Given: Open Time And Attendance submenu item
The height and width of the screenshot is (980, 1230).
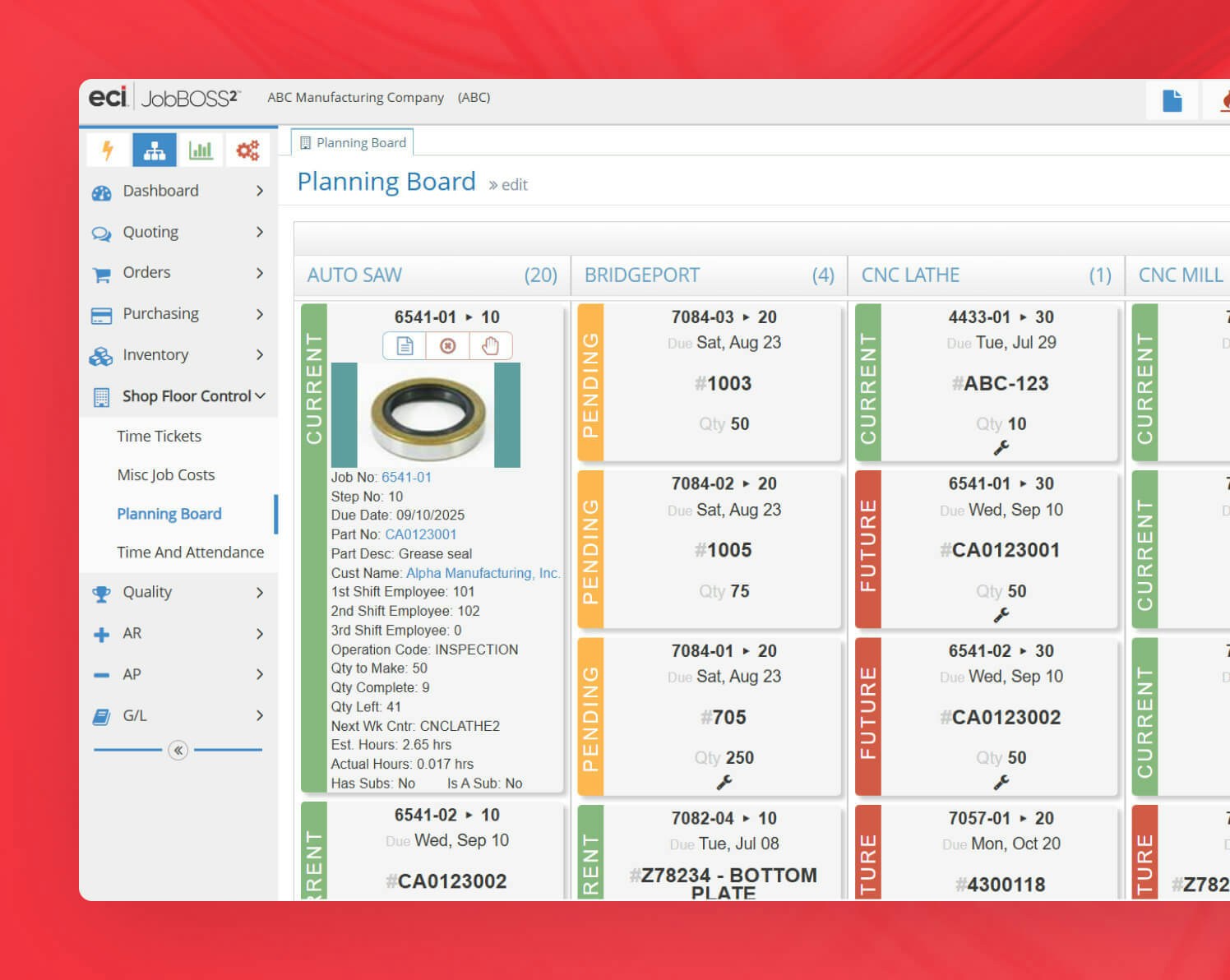Looking at the screenshot, I should click(190, 552).
